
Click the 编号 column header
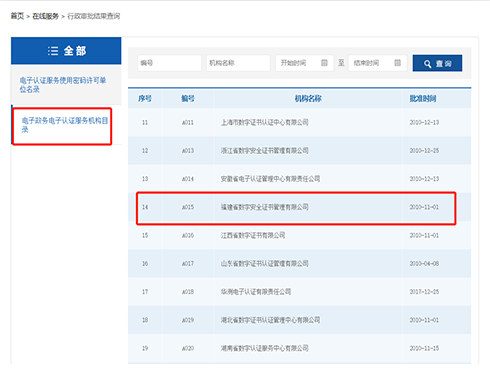pos(188,98)
